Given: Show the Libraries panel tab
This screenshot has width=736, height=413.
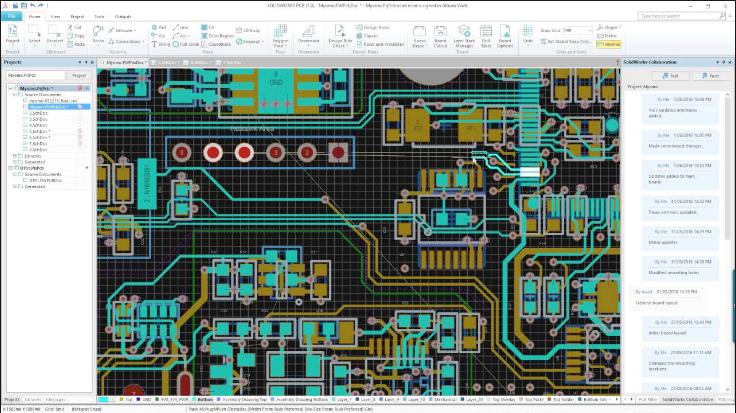Looking at the screenshot, I should [32, 399].
